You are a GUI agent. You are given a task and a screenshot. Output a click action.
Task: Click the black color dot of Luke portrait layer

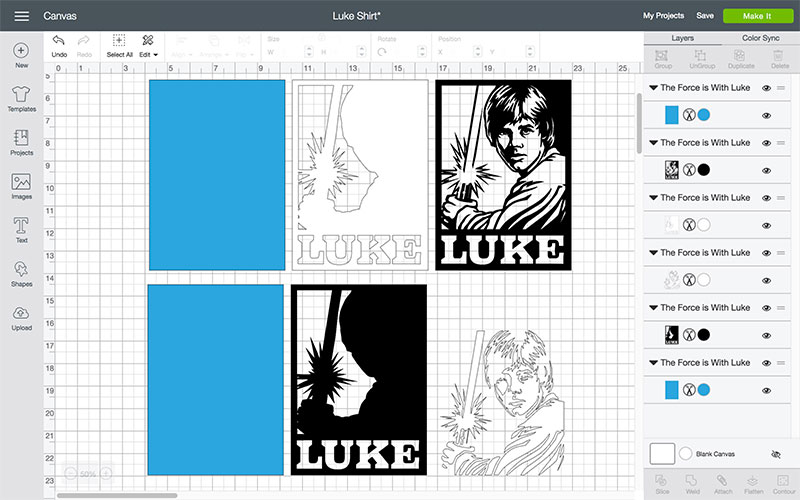click(704, 170)
